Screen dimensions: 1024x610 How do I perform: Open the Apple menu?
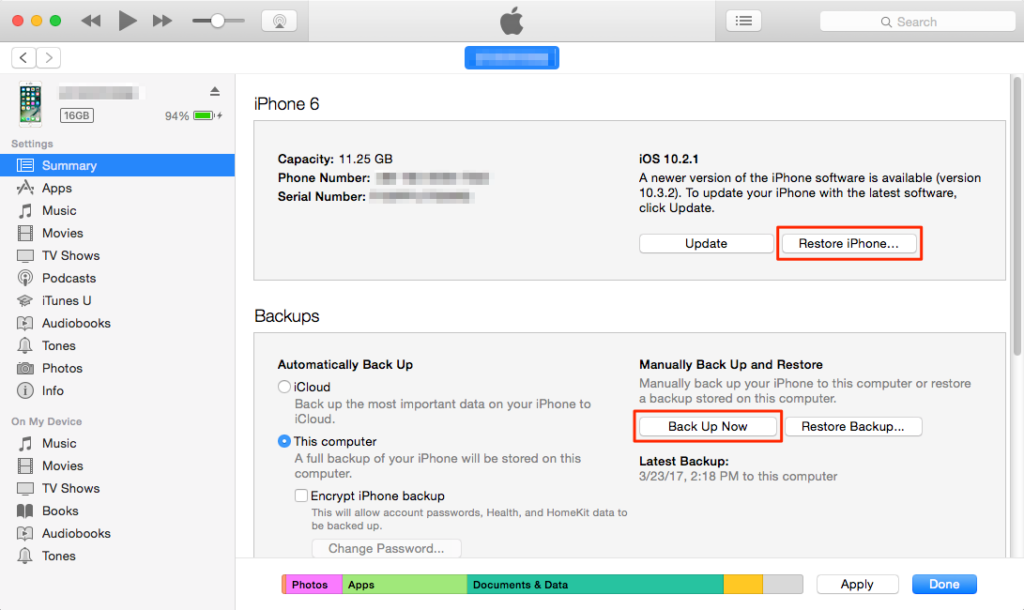[x=511, y=20]
